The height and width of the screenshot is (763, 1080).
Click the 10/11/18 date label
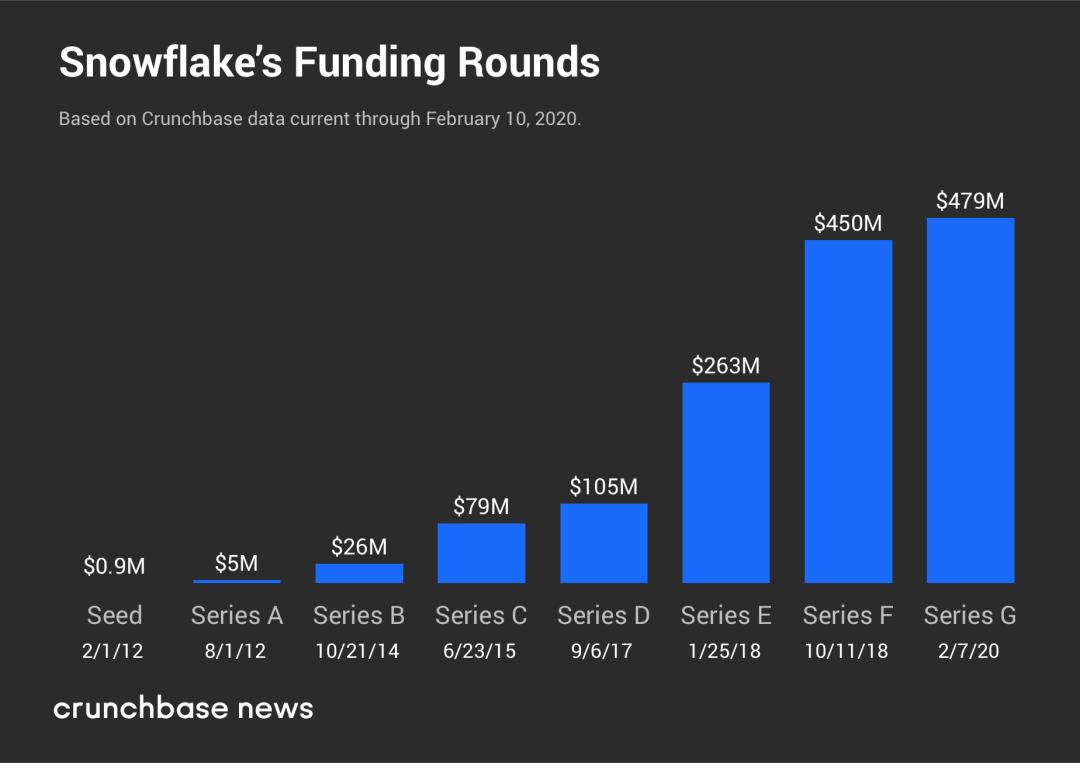click(847, 651)
